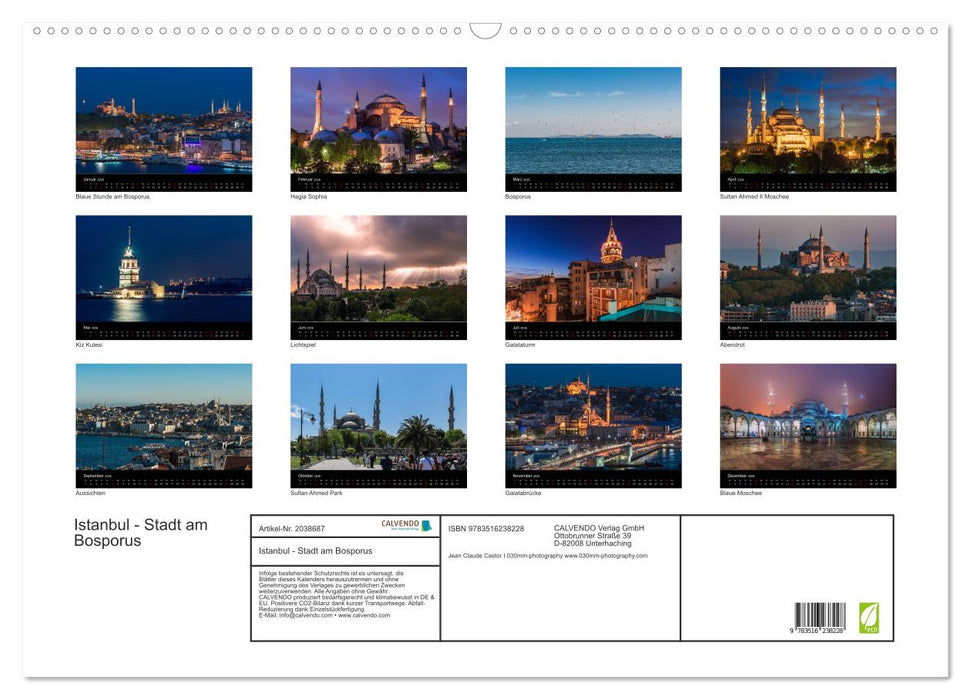The height and width of the screenshot is (700, 971).
Task: Expand the Juni calendar strip
Action: tap(378, 331)
